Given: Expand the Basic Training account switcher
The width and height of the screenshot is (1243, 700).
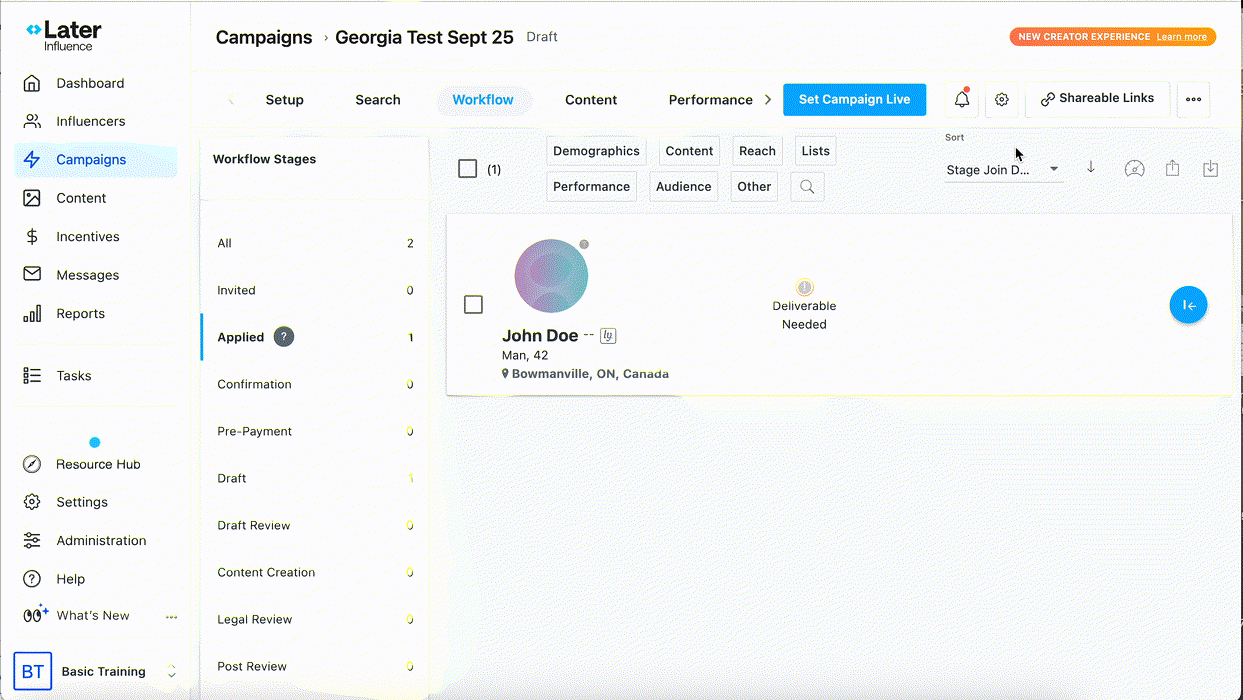Looking at the screenshot, I should [x=171, y=672].
